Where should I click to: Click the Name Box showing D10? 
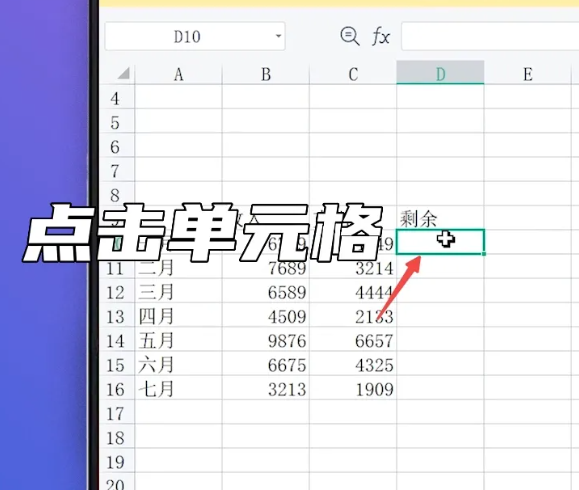pos(195,36)
